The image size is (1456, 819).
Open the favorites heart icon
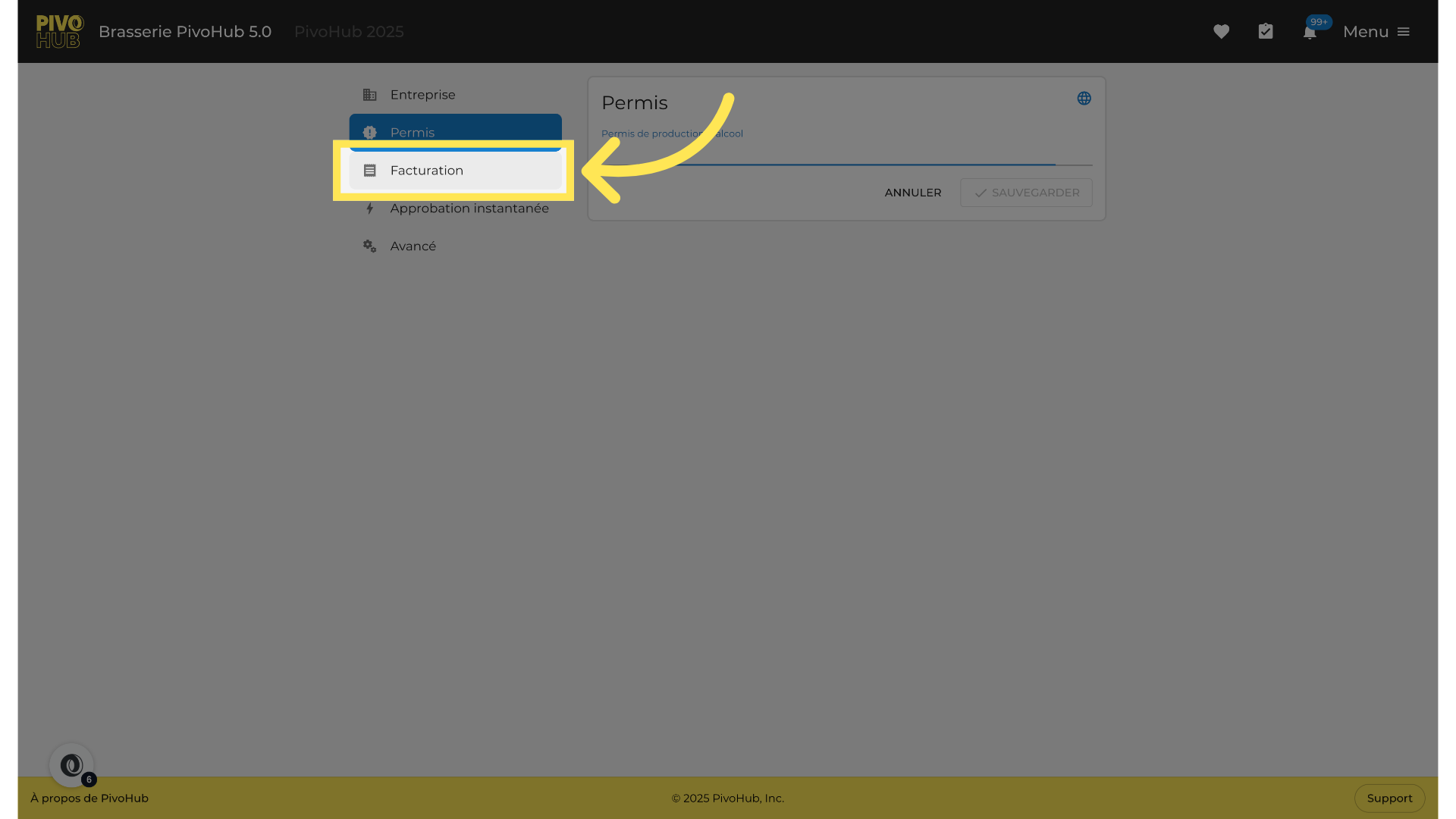click(x=1221, y=32)
